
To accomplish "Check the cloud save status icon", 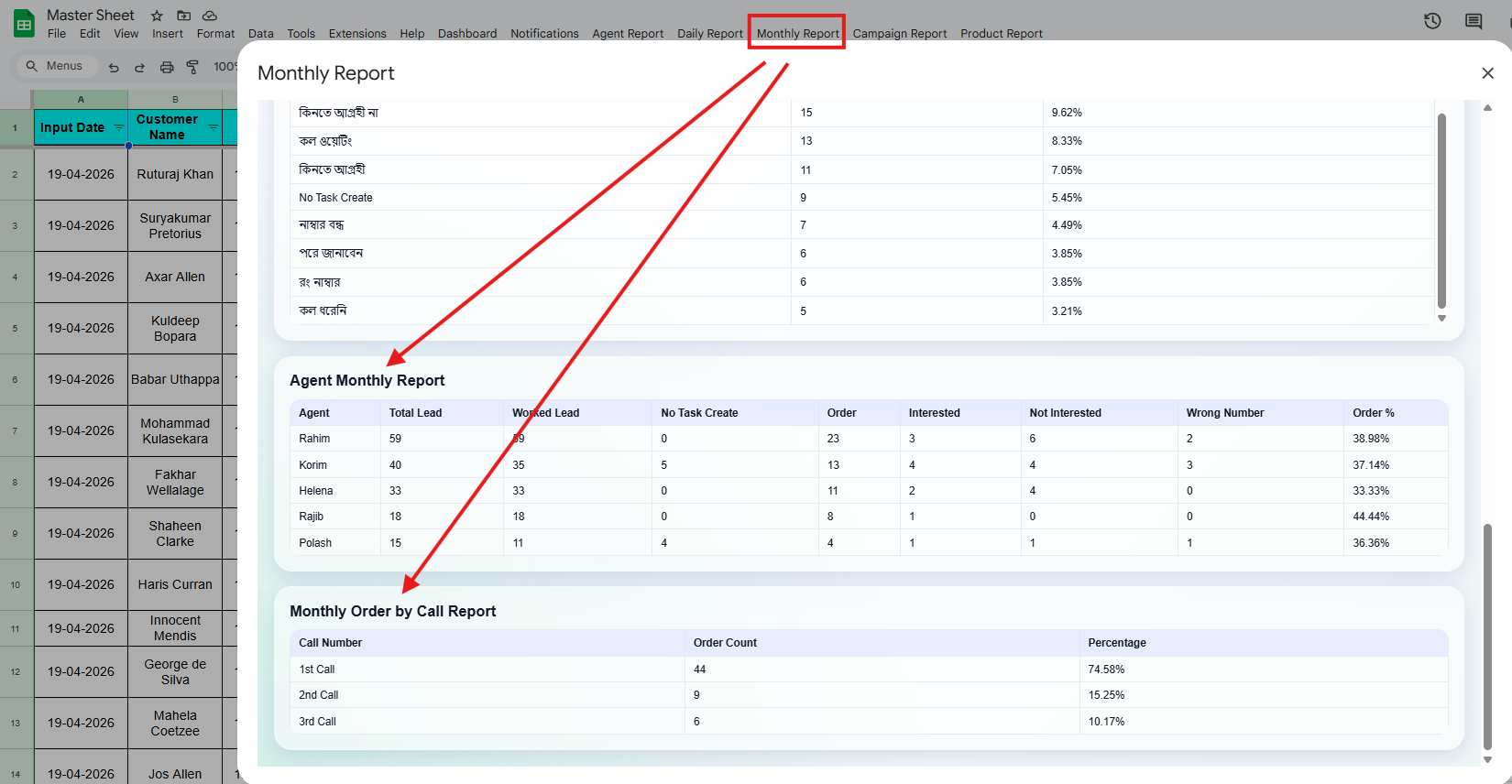I will pos(210,16).
